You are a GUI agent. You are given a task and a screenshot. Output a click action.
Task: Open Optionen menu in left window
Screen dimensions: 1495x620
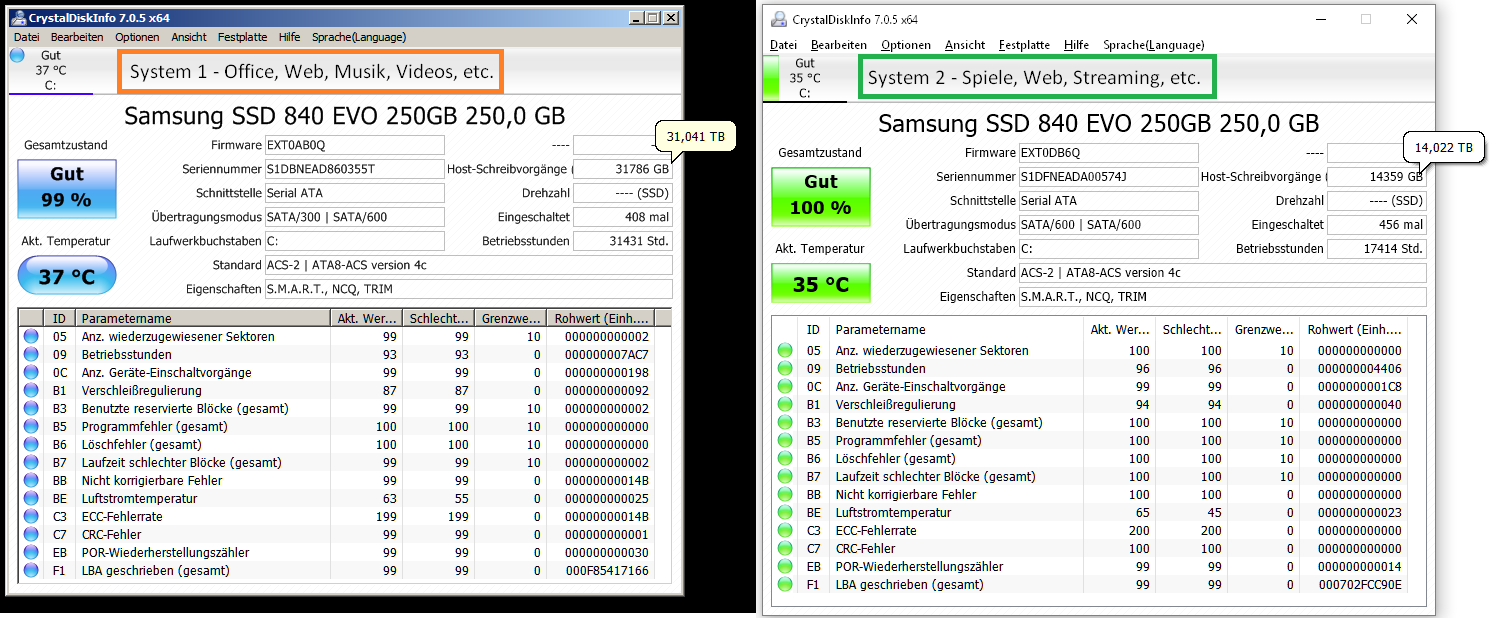[x=137, y=37]
